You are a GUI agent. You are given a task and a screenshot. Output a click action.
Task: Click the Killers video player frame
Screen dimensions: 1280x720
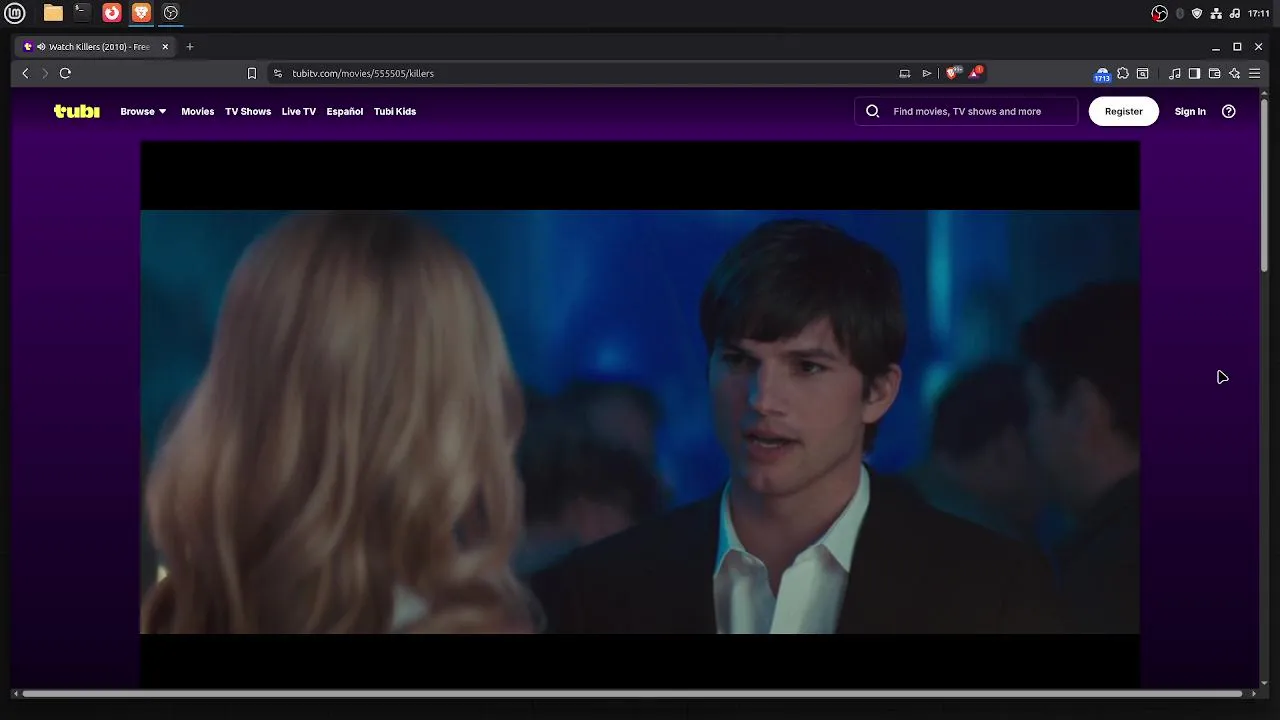[640, 414]
